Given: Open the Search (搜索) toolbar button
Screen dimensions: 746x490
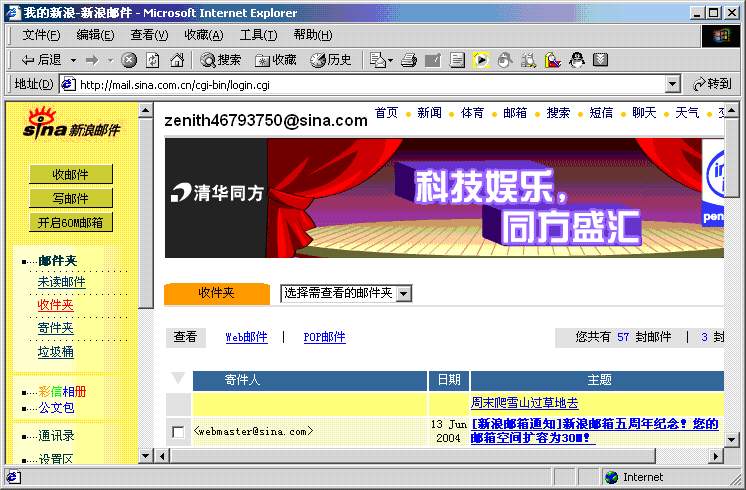Looking at the screenshot, I should 220,60.
